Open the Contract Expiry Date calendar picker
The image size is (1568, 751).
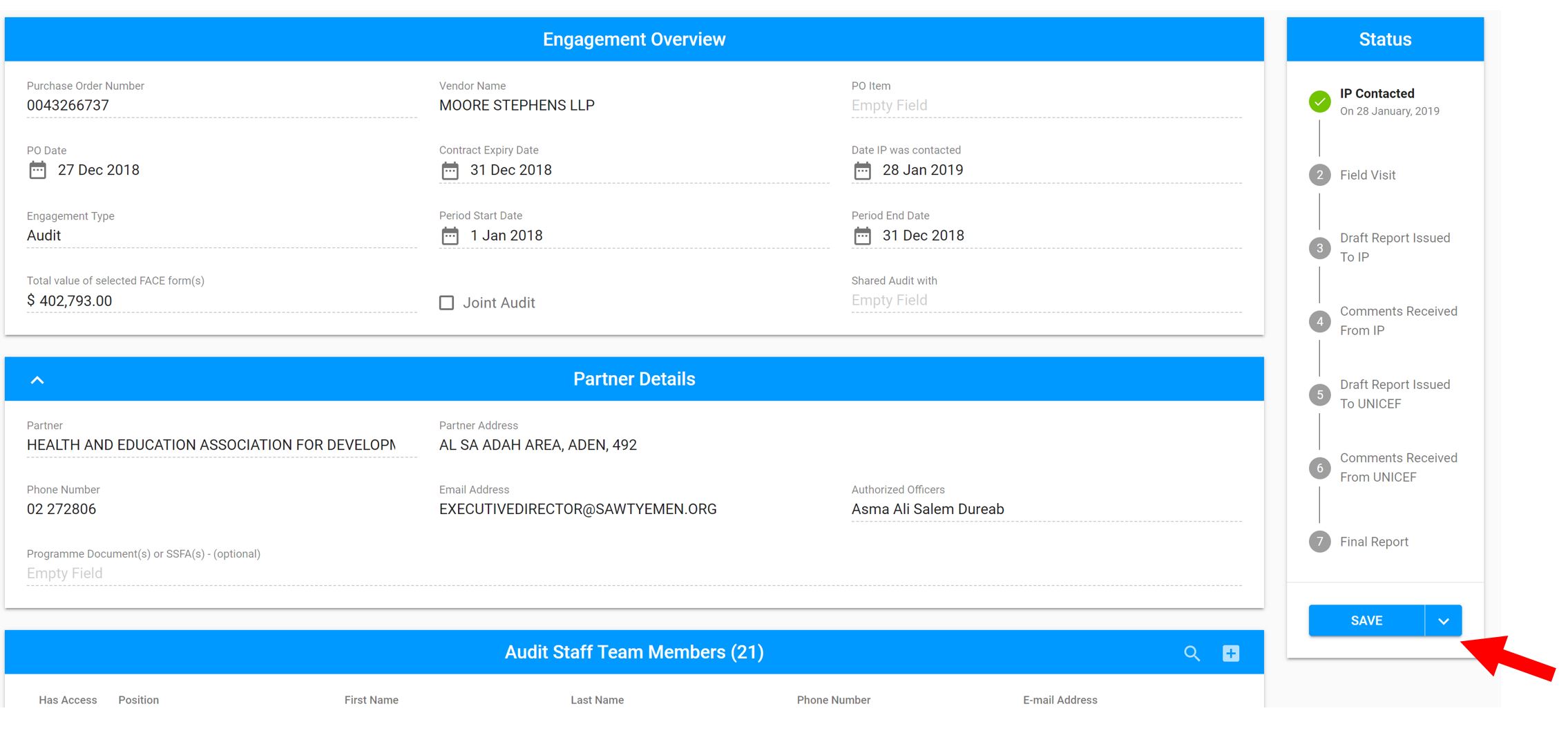click(x=450, y=169)
